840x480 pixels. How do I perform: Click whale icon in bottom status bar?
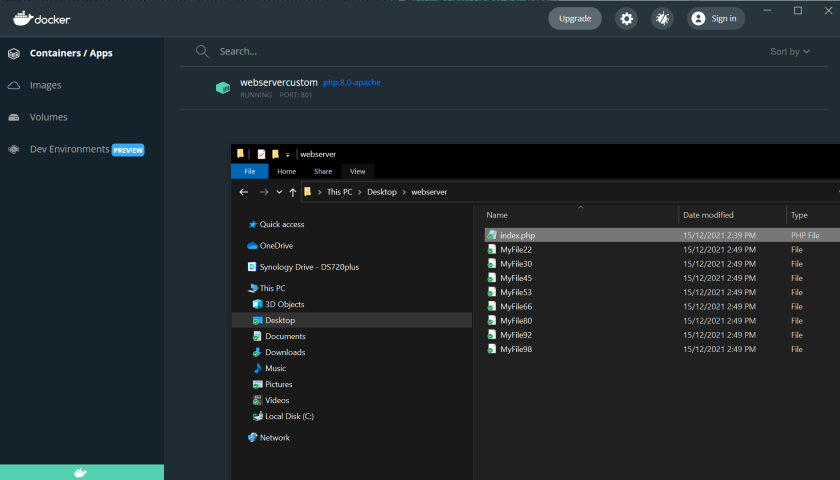[80, 472]
